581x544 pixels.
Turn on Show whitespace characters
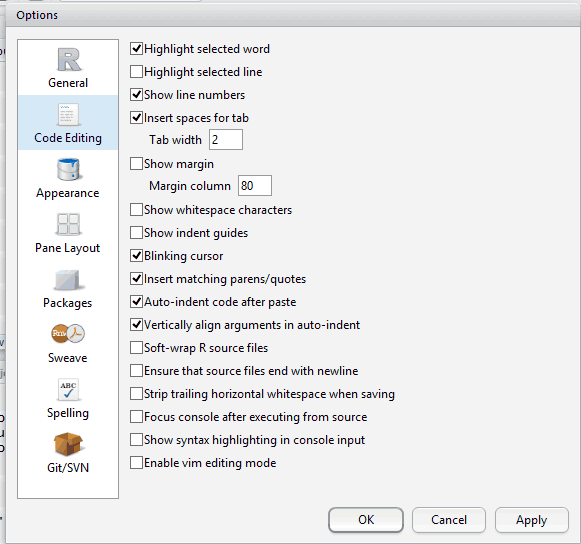coord(136,209)
